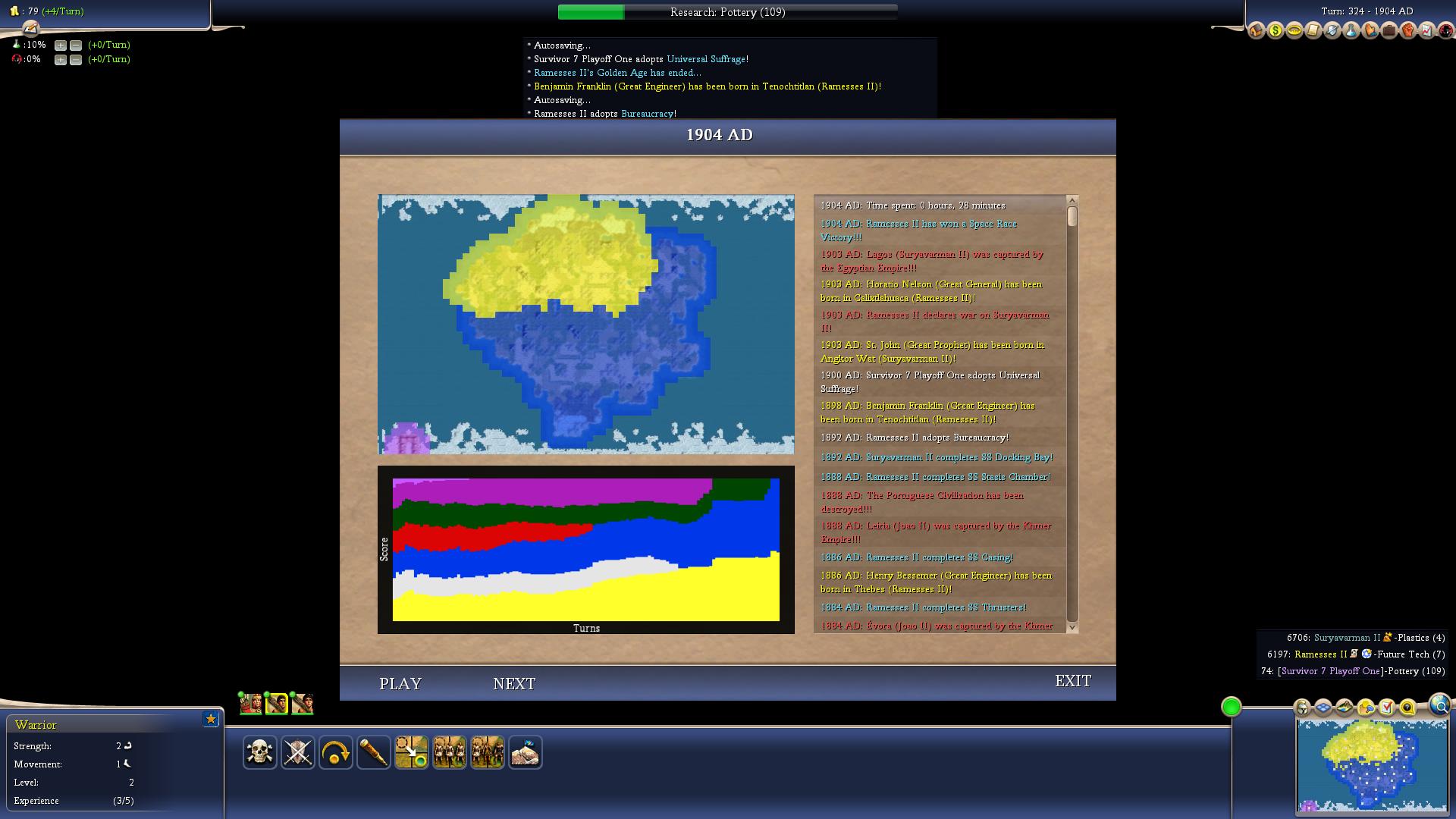Open the Foreign Advisor scroll icon
The image size is (1456, 819).
click(1313, 30)
